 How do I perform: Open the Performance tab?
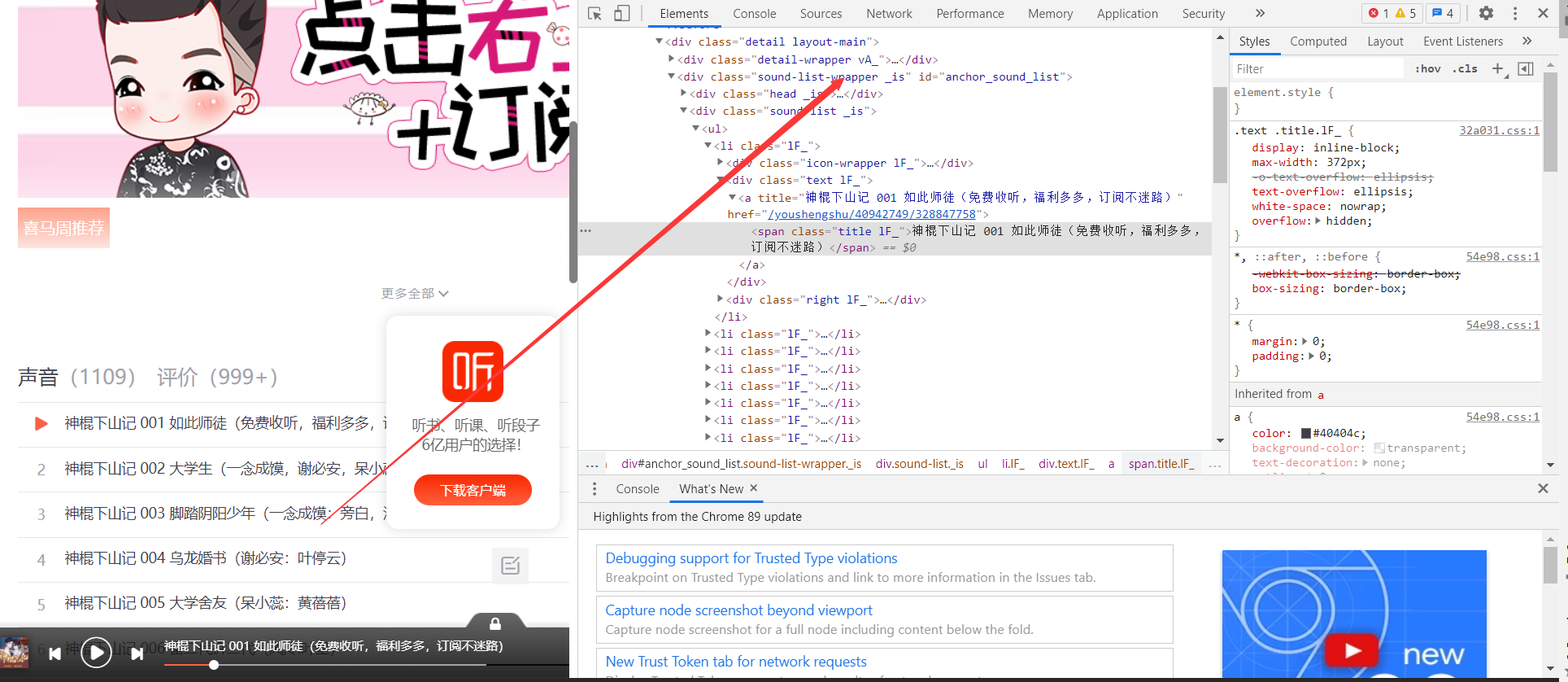(970, 13)
